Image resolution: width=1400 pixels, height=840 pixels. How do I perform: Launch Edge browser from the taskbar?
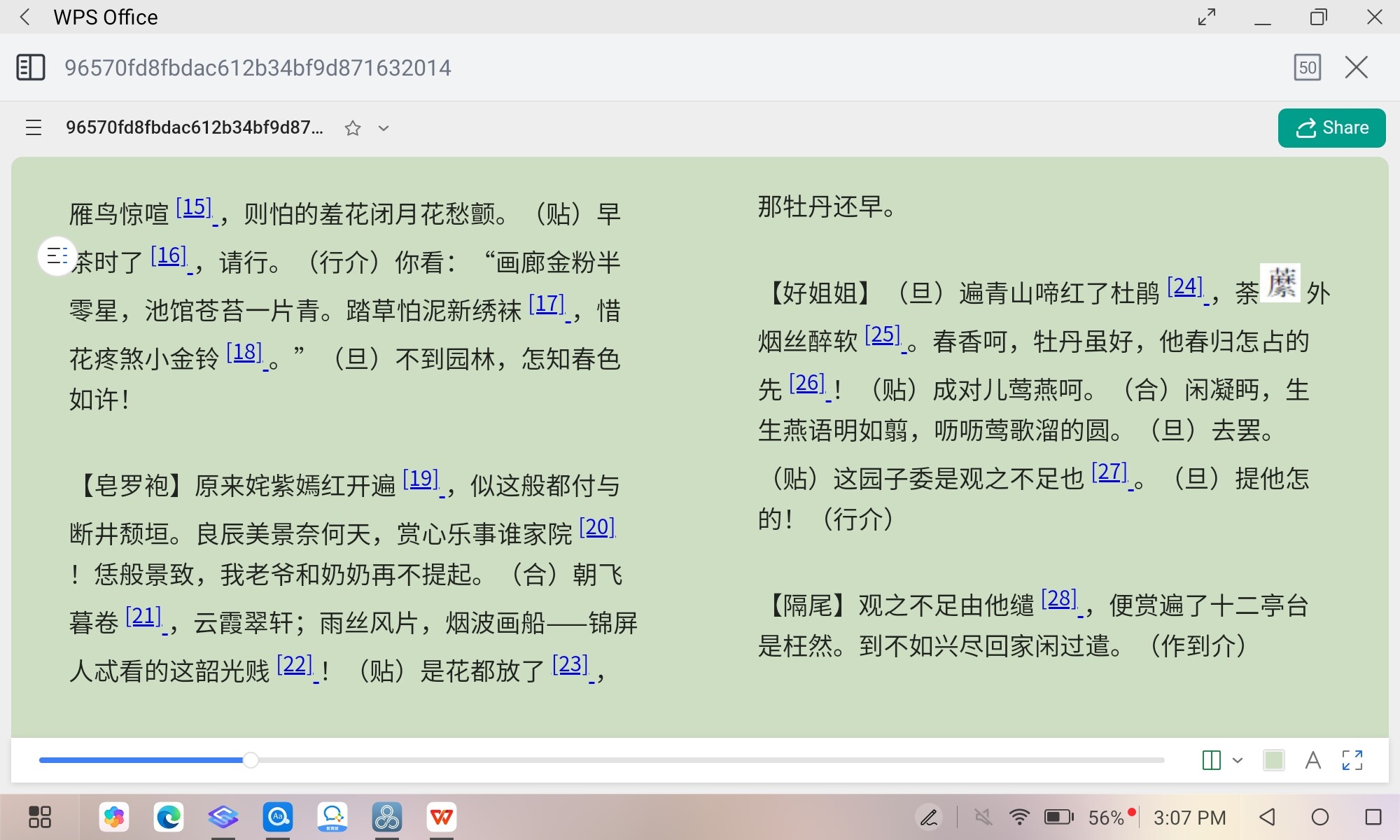coord(169,817)
